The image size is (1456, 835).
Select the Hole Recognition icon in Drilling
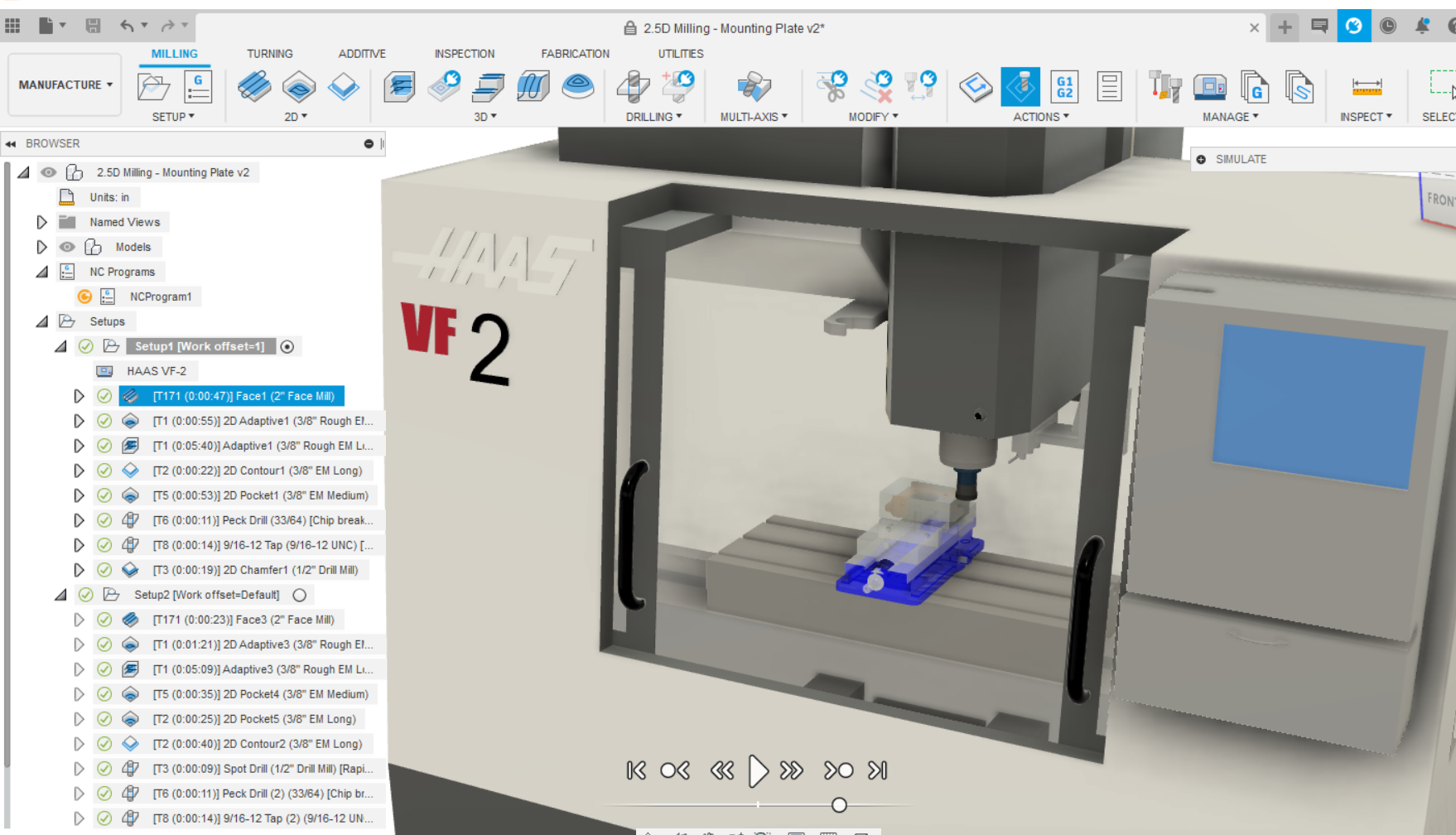pyautogui.click(x=678, y=87)
